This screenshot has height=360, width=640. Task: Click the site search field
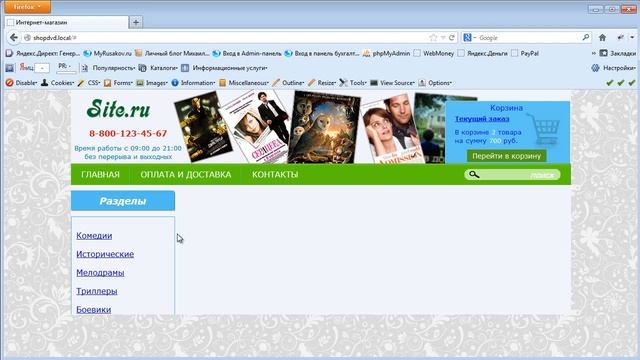coord(512,175)
